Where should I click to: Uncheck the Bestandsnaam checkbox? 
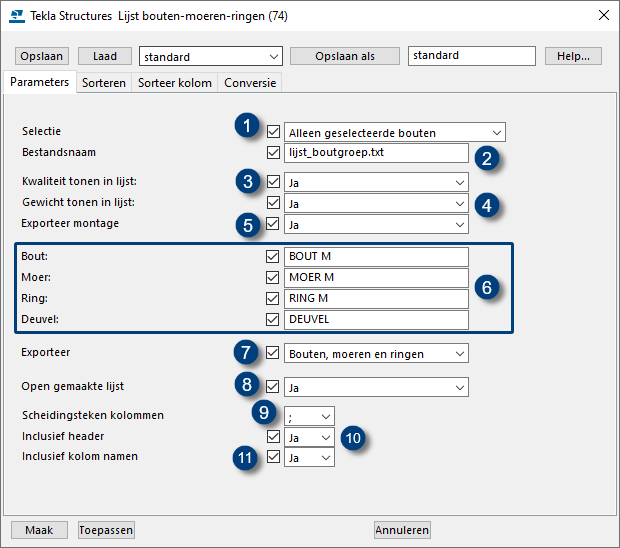(273, 153)
